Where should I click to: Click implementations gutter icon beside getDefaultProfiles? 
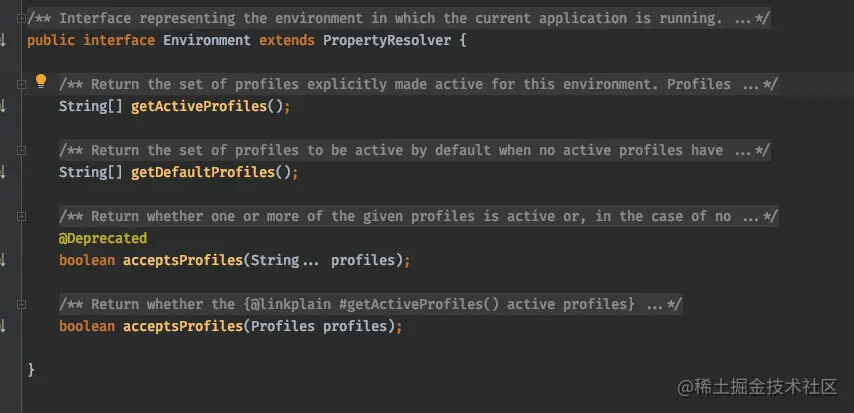tap(2, 172)
